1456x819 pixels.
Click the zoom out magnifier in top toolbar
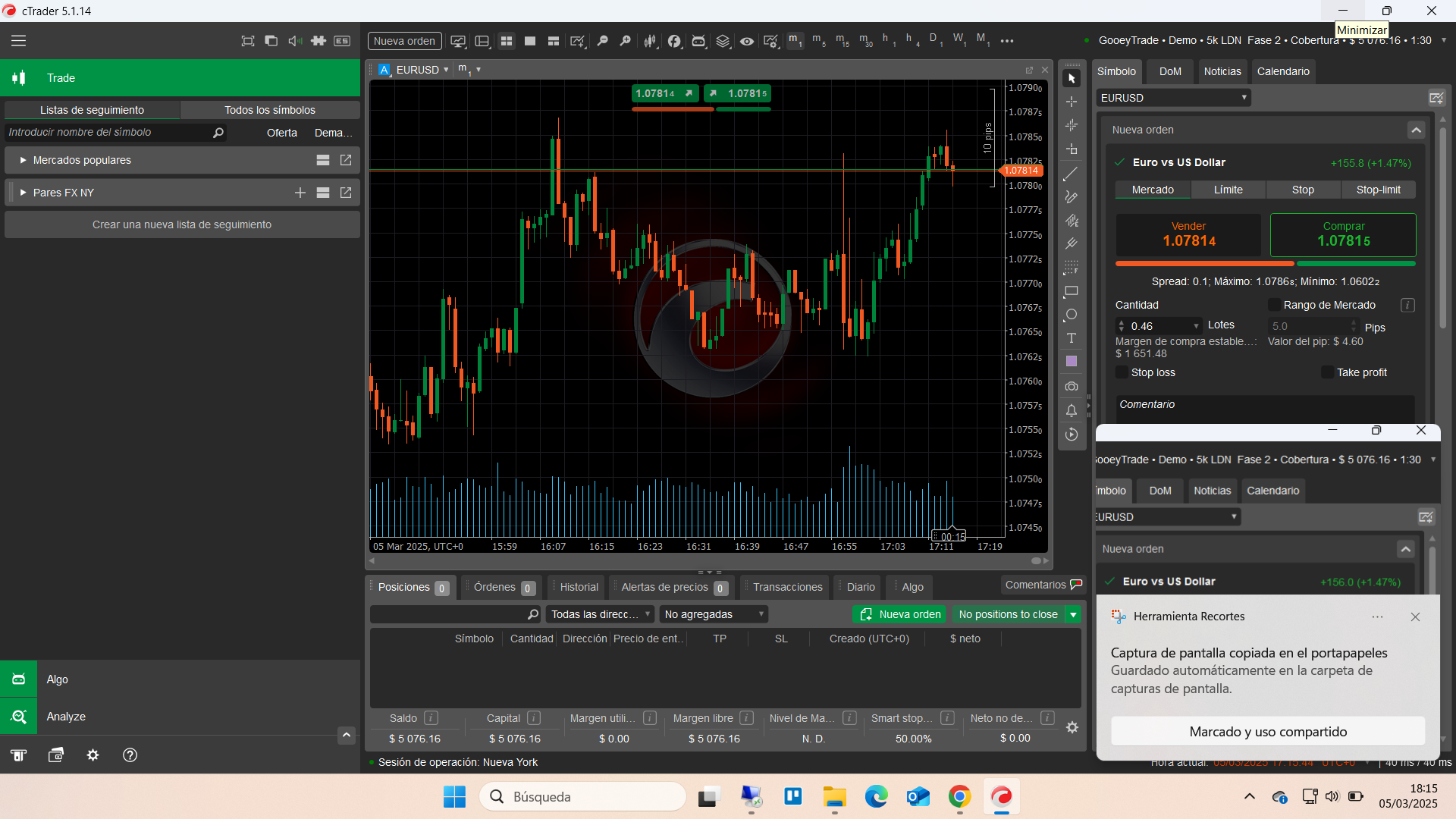click(x=603, y=41)
